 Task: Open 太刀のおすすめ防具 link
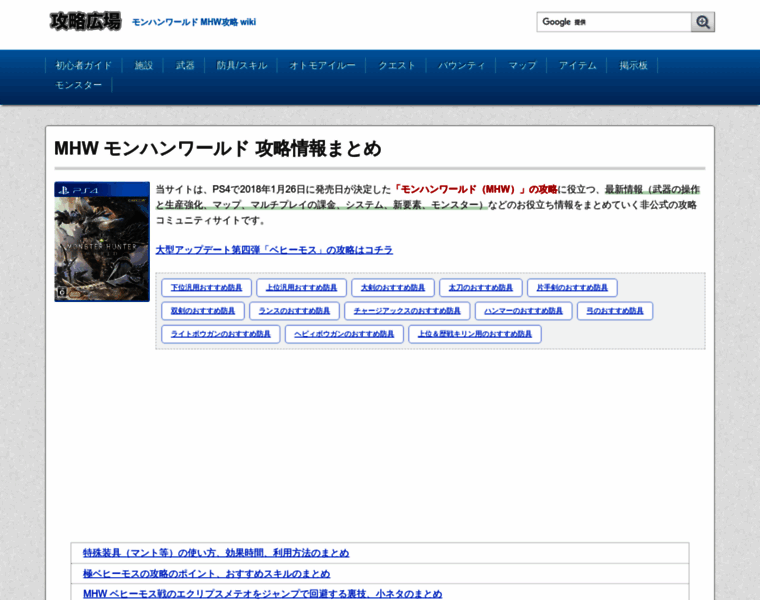481,287
